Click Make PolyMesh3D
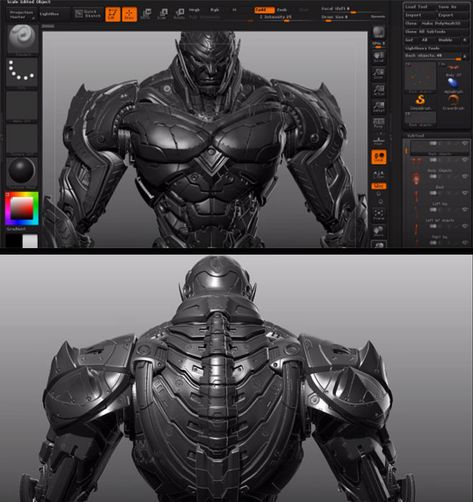 click(x=441, y=23)
